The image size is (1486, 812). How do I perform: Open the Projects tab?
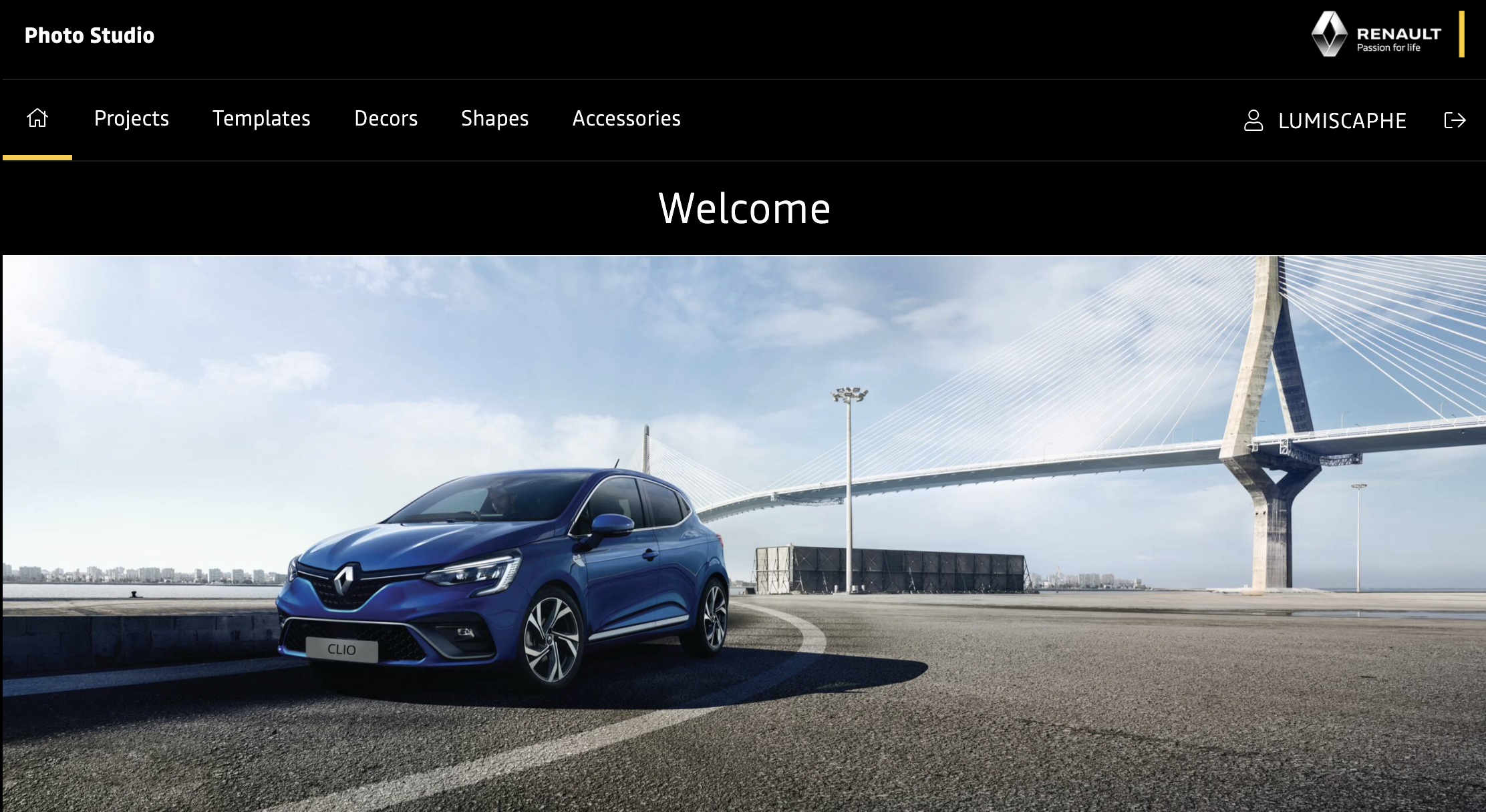(132, 118)
